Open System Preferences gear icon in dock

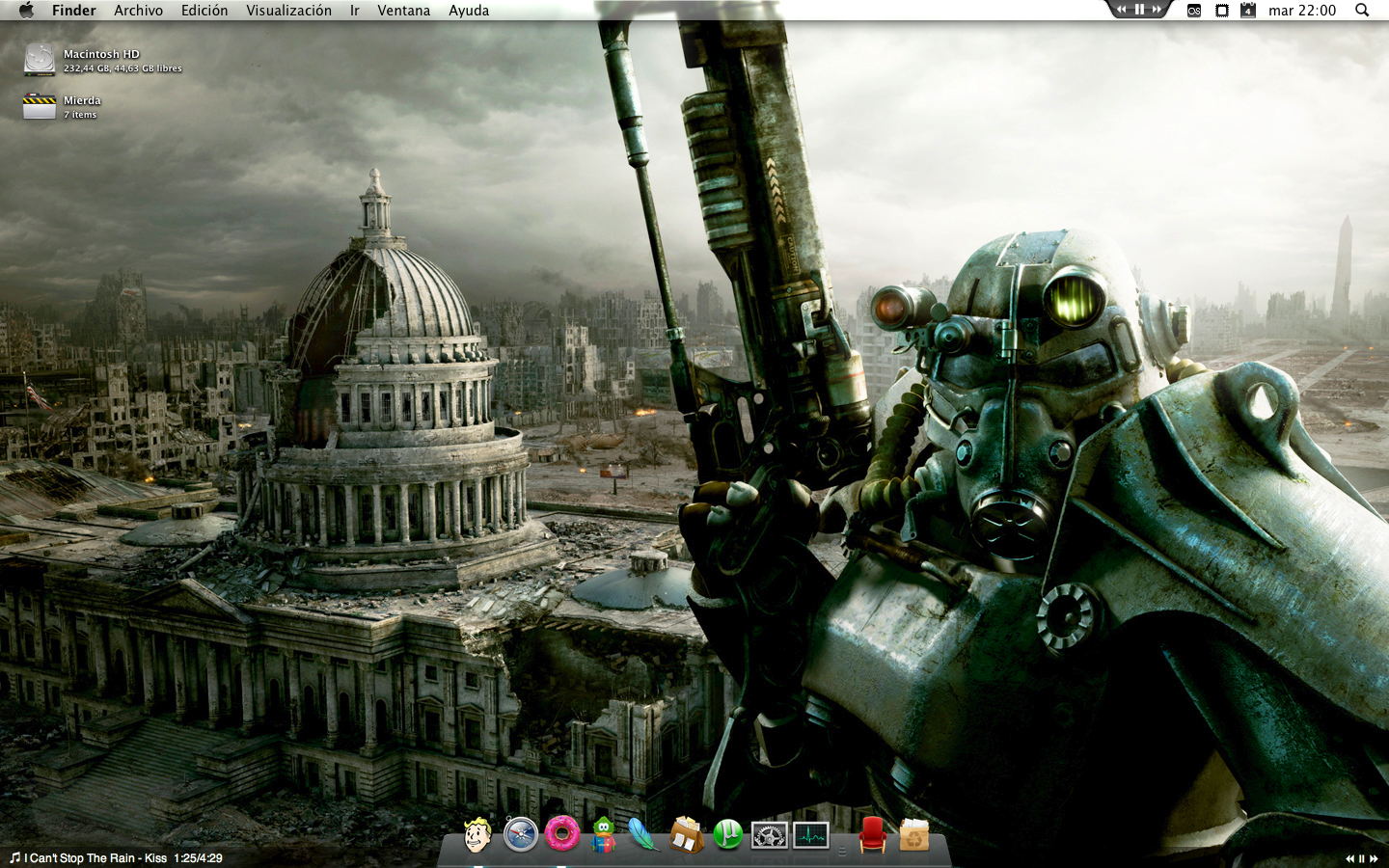[x=770, y=835]
